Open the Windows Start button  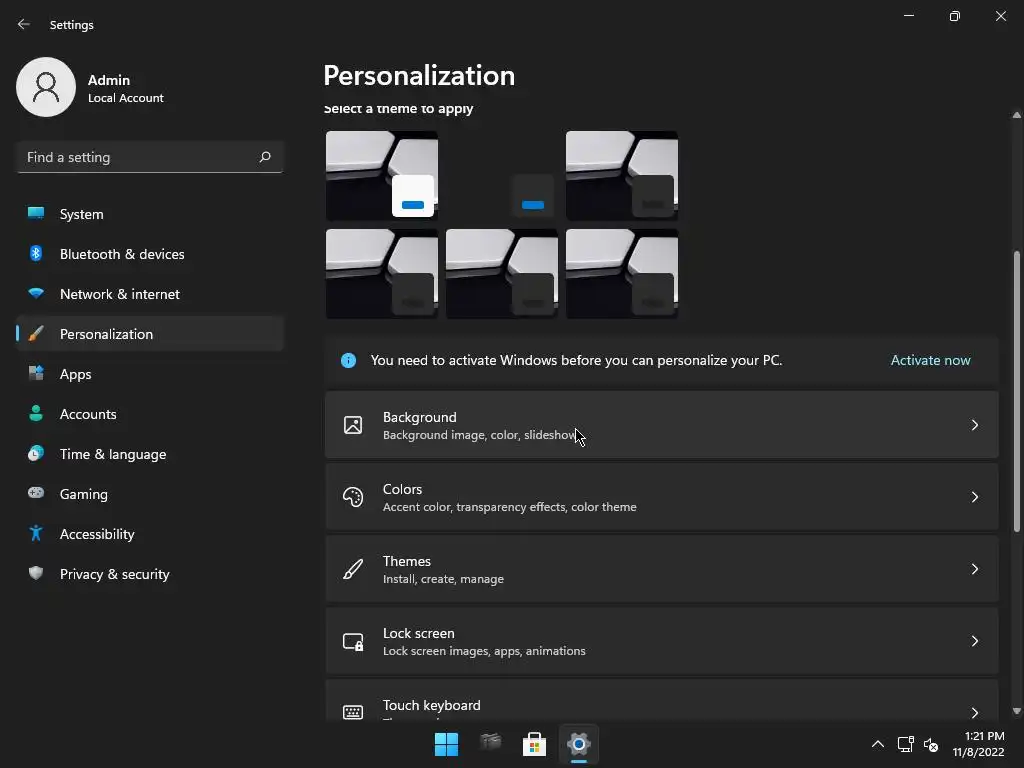[x=447, y=744]
